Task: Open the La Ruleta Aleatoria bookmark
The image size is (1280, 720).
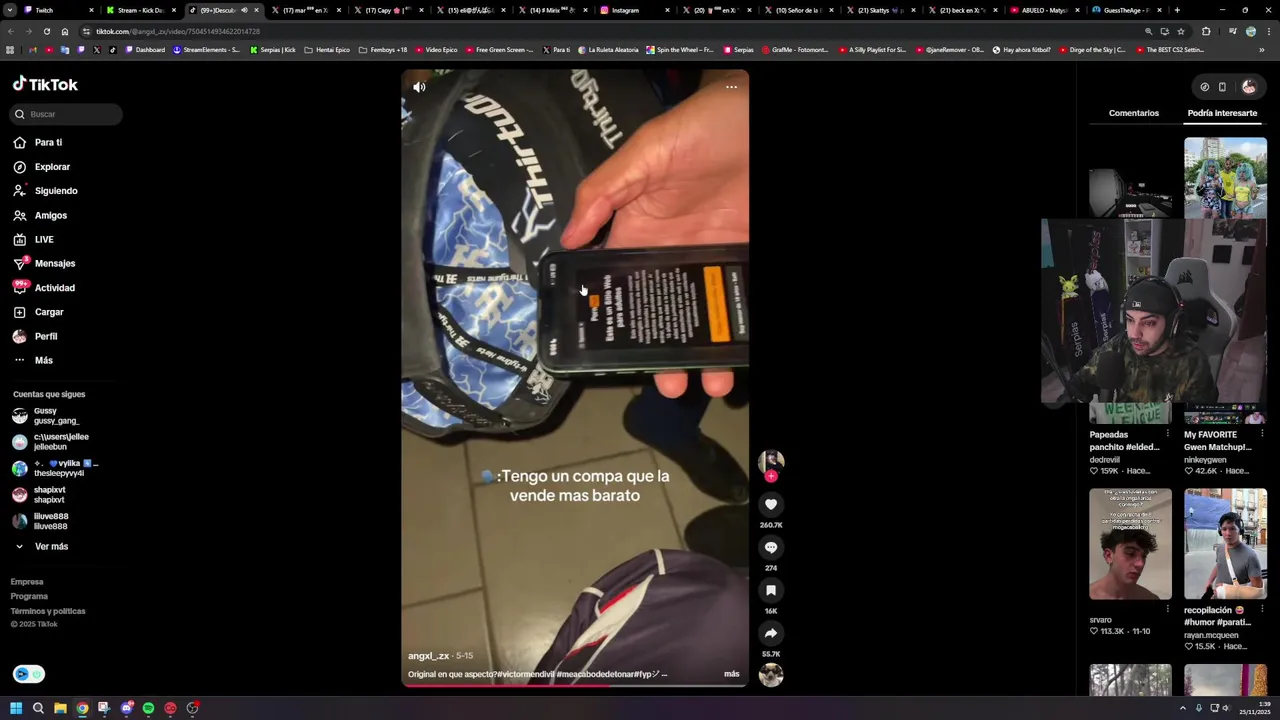Action: (x=608, y=49)
